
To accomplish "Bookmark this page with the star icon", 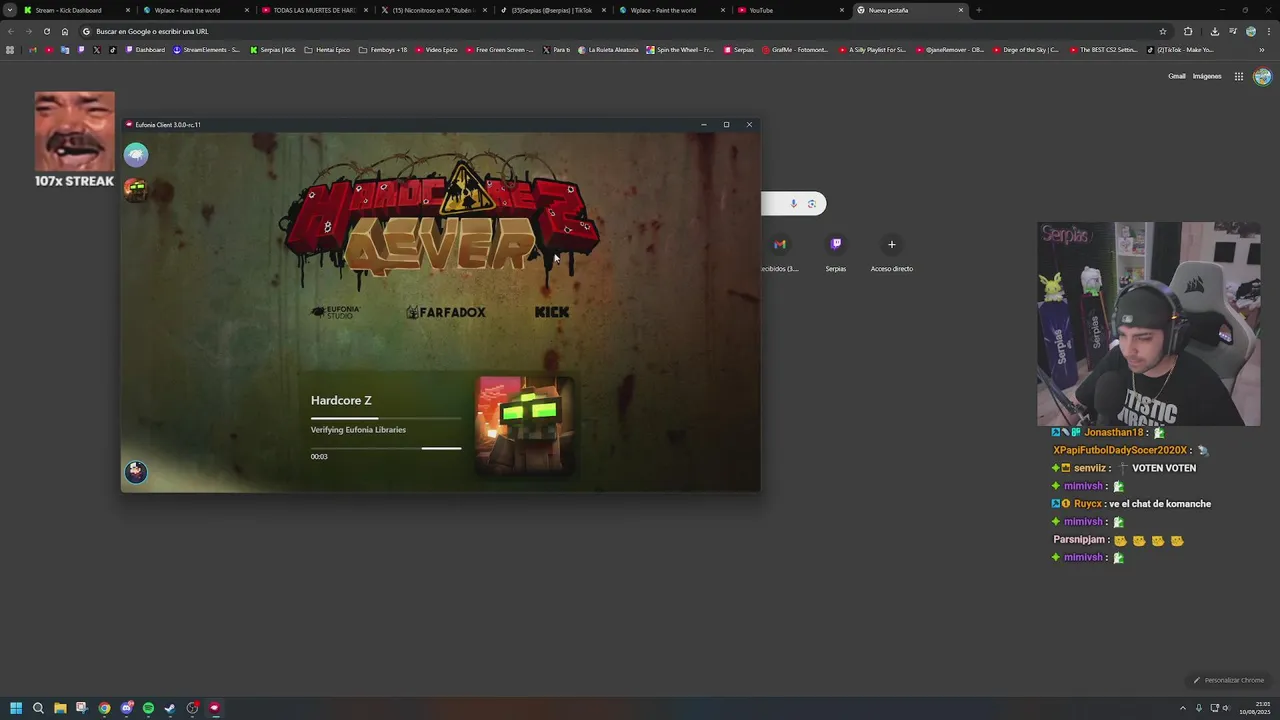I will coord(1163,31).
